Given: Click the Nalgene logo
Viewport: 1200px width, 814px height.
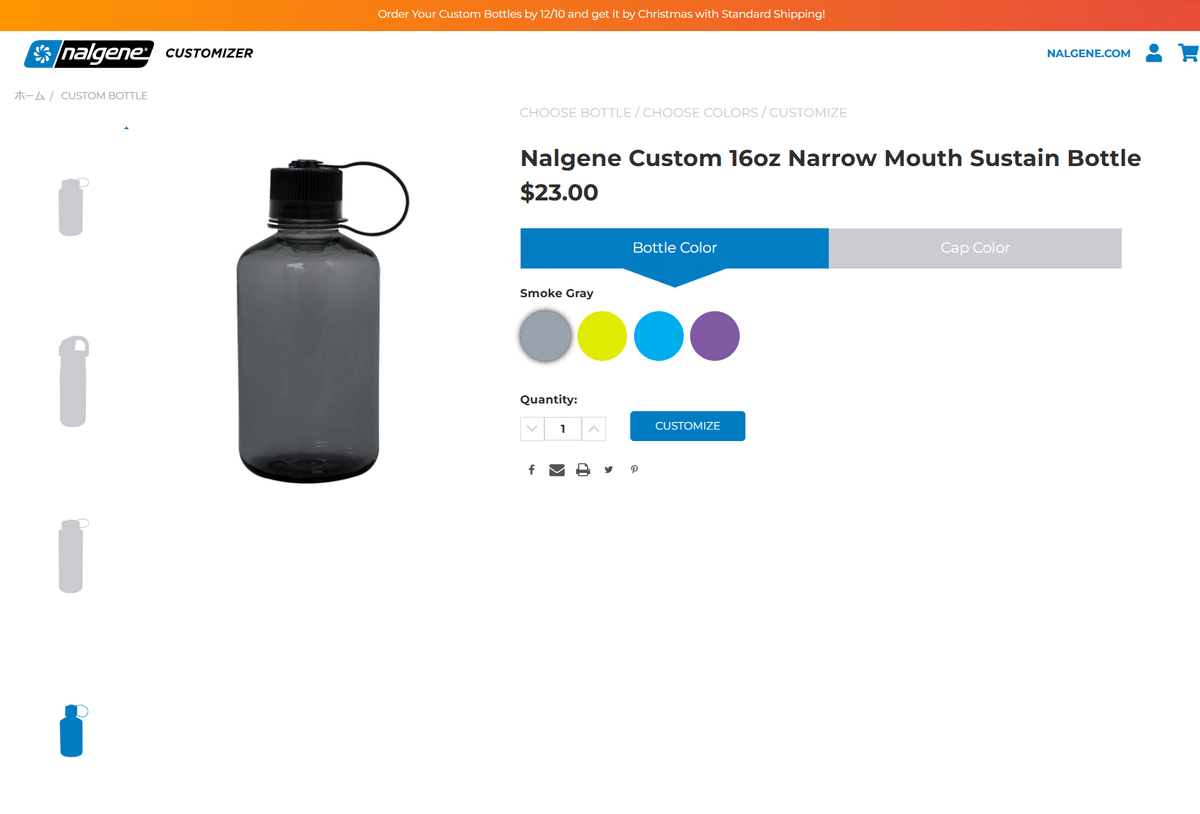Looking at the screenshot, I should 89,54.
